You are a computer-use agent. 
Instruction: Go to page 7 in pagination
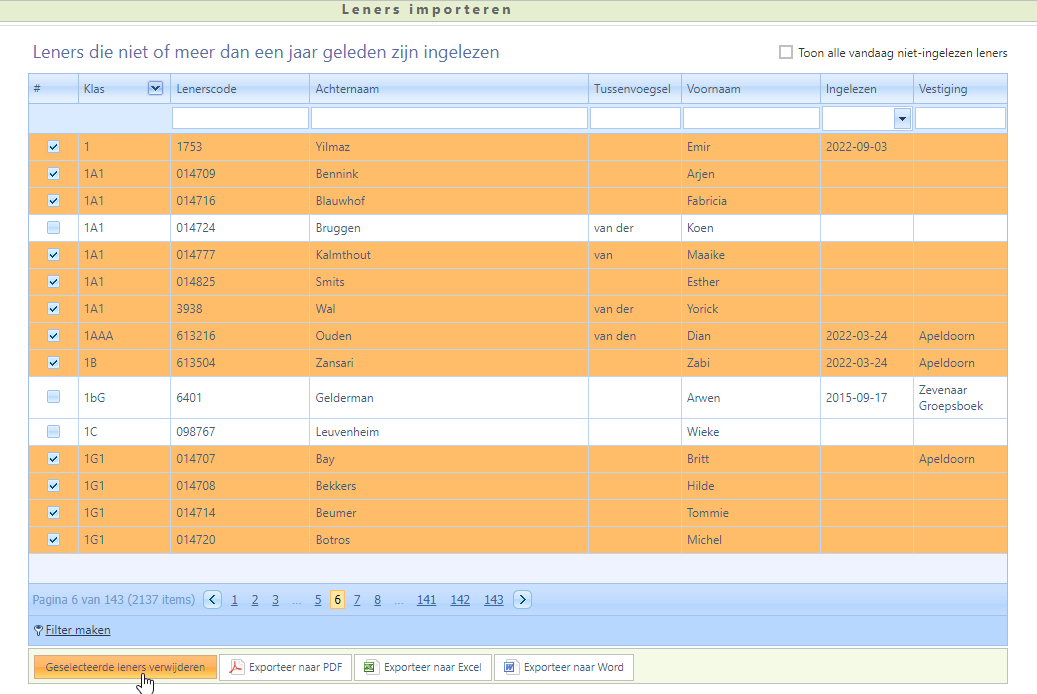pyautogui.click(x=357, y=600)
